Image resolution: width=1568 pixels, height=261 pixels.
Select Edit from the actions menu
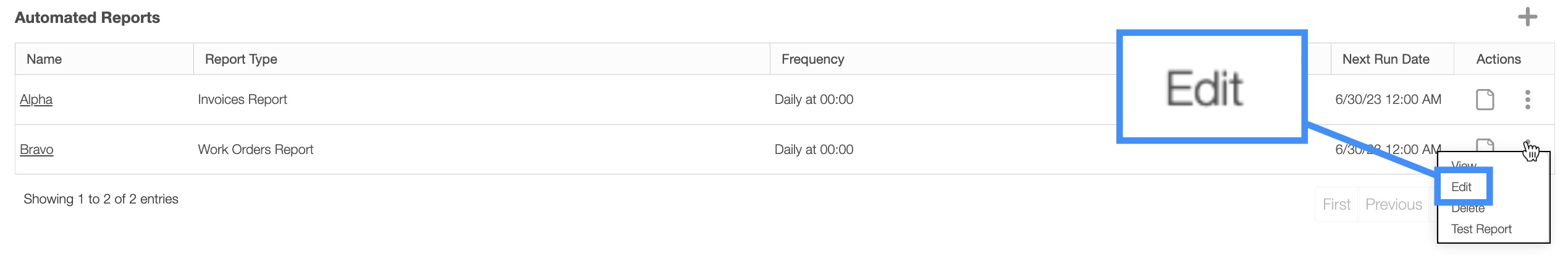1461,187
